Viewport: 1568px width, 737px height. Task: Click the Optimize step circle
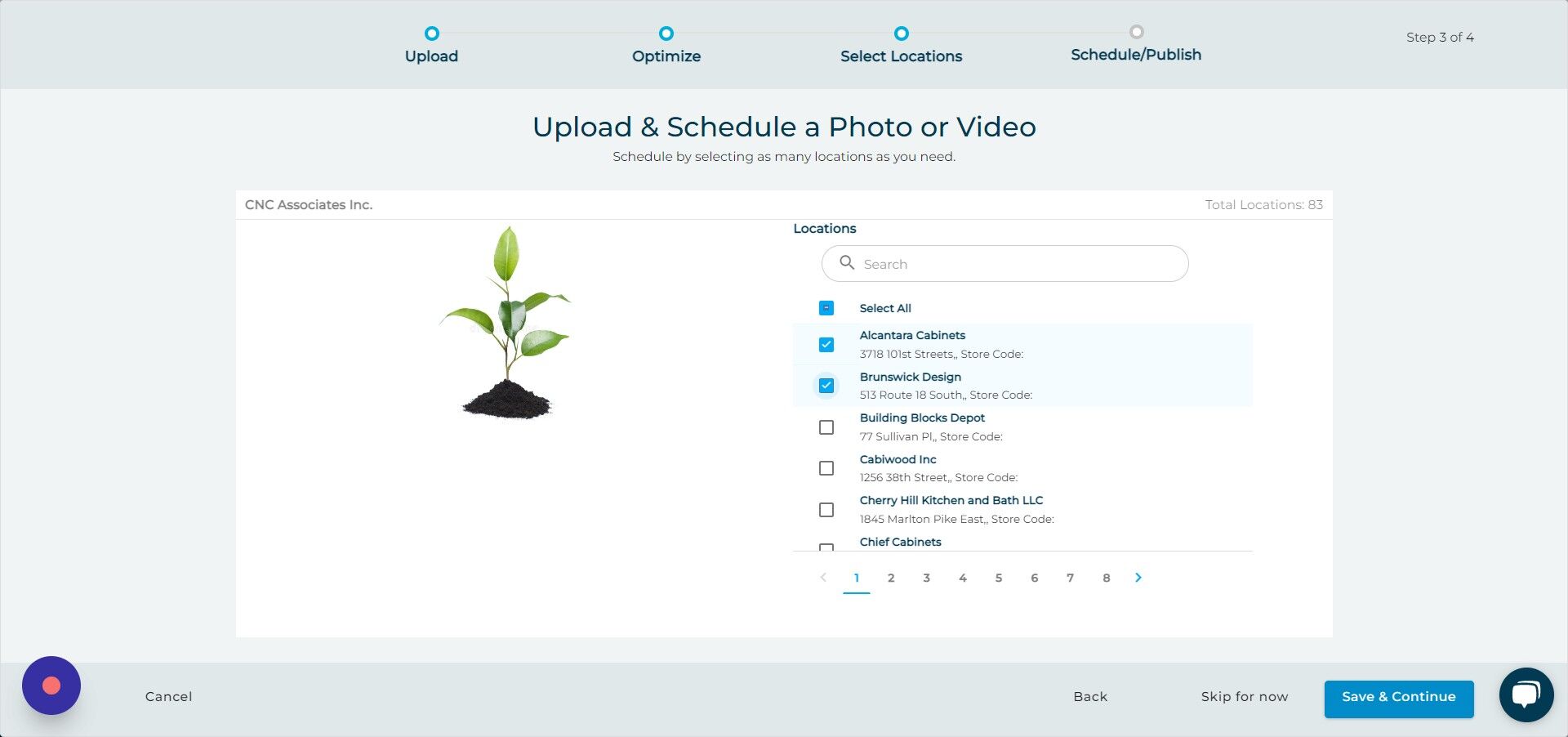(x=666, y=33)
